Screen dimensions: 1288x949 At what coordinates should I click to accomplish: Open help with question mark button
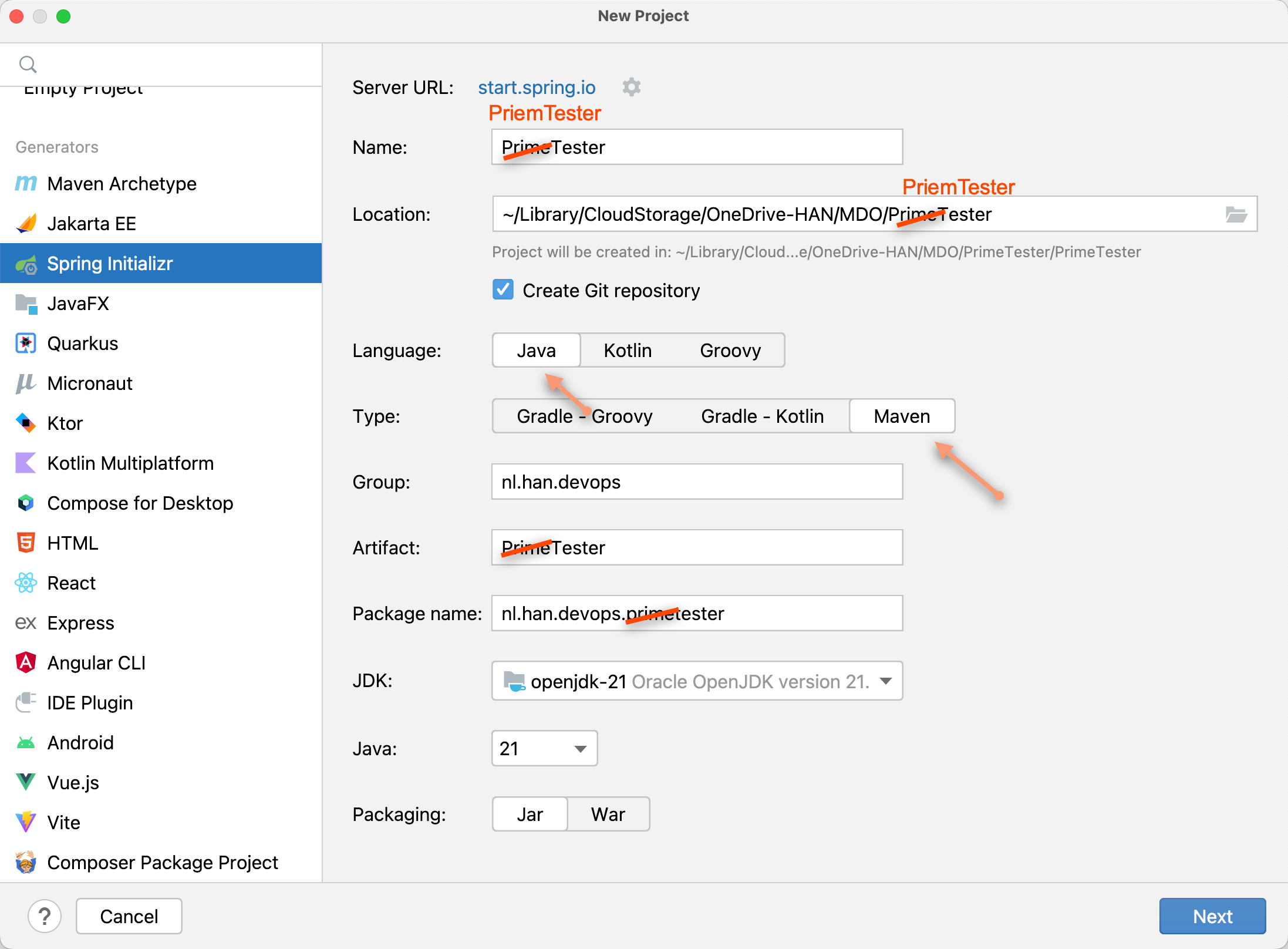(45, 916)
